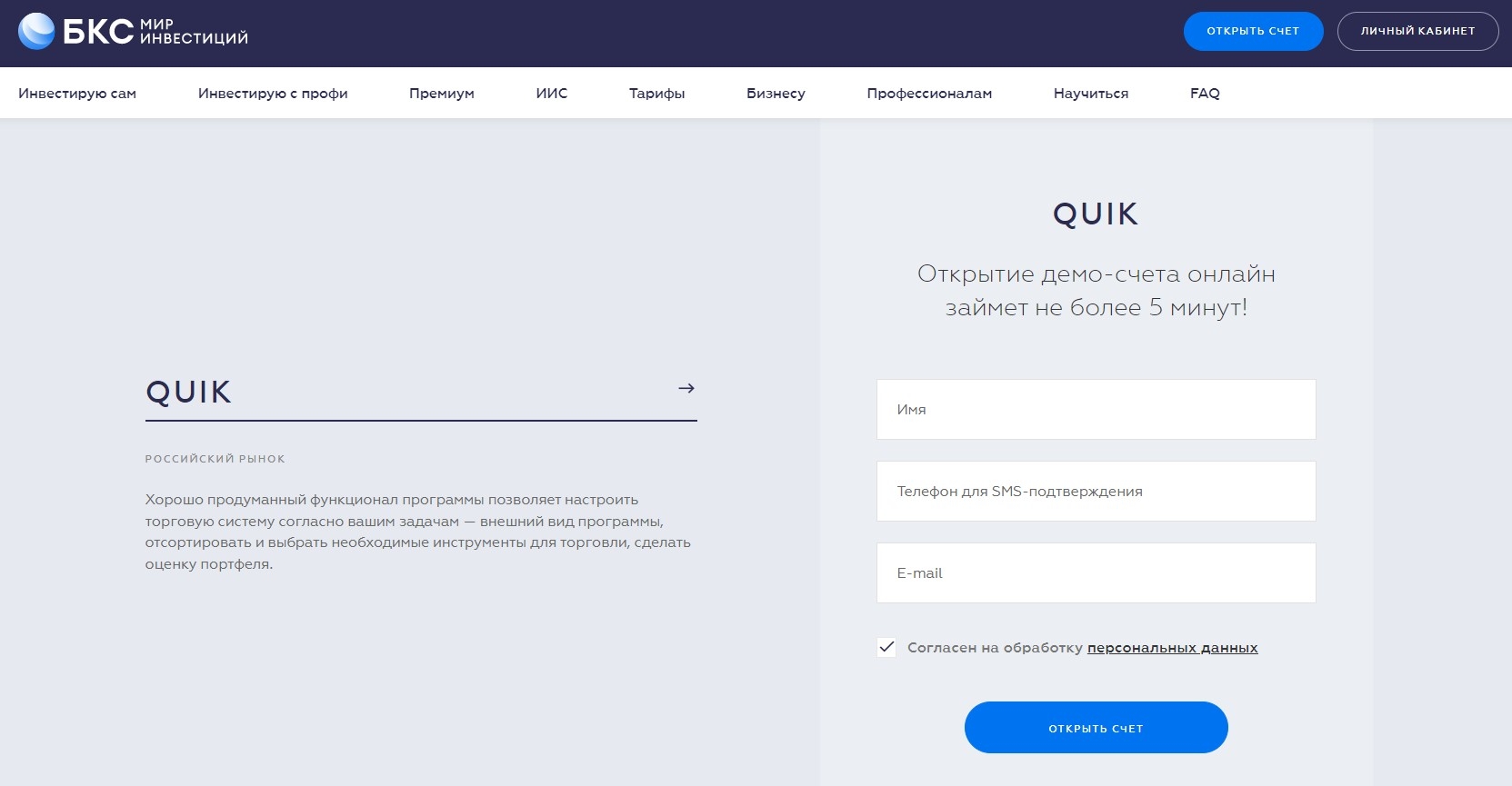Click the arrow icon next to QUIK
Viewport: 1512px width, 786px height.
(686, 388)
